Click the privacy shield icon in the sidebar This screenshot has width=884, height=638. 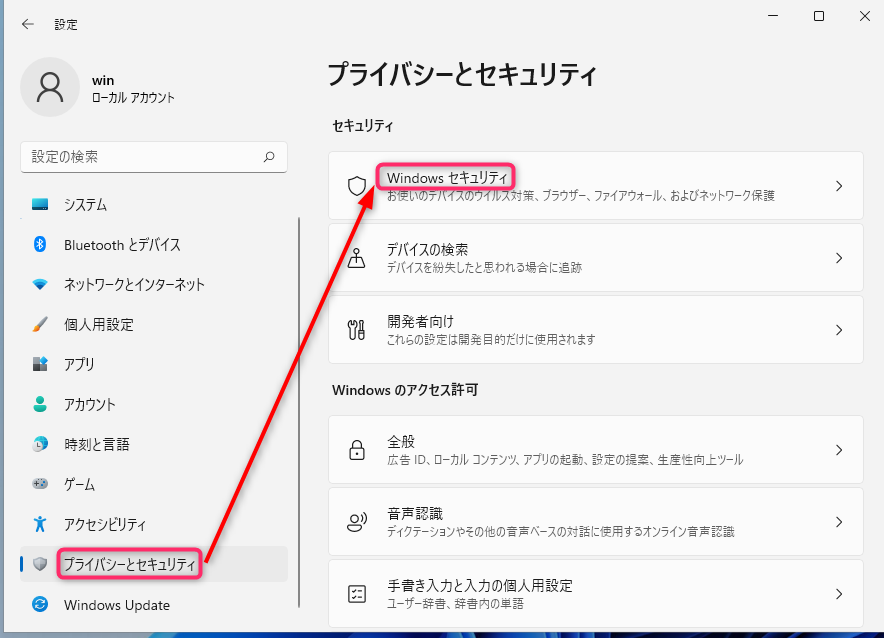click(x=40, y=564)
